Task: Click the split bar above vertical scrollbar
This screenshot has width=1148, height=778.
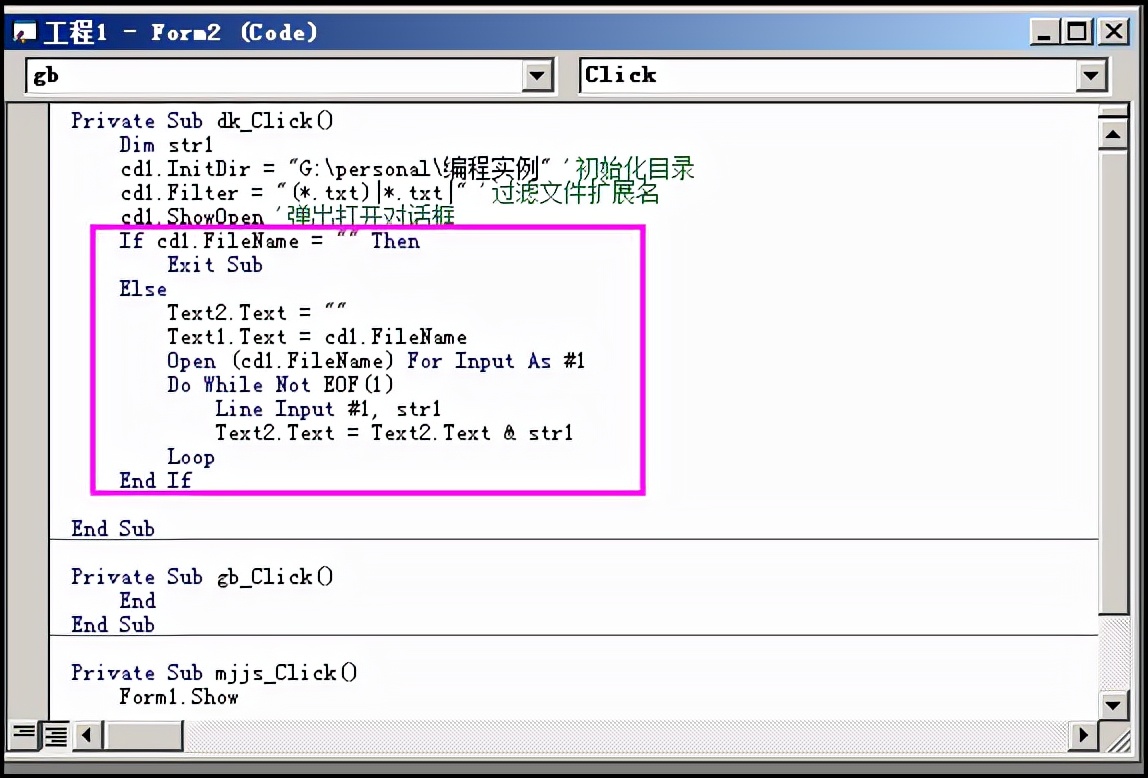Action: tap(1114, 112)
